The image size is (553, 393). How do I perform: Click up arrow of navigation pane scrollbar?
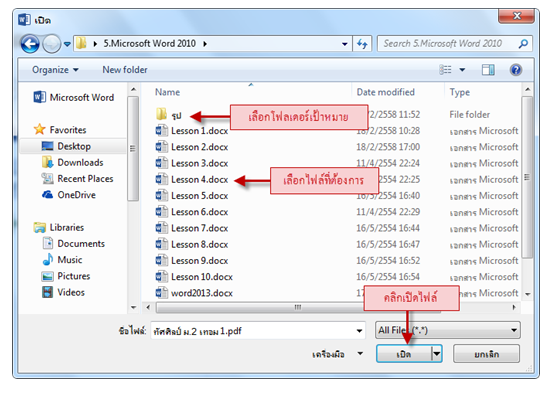[133, 90]
